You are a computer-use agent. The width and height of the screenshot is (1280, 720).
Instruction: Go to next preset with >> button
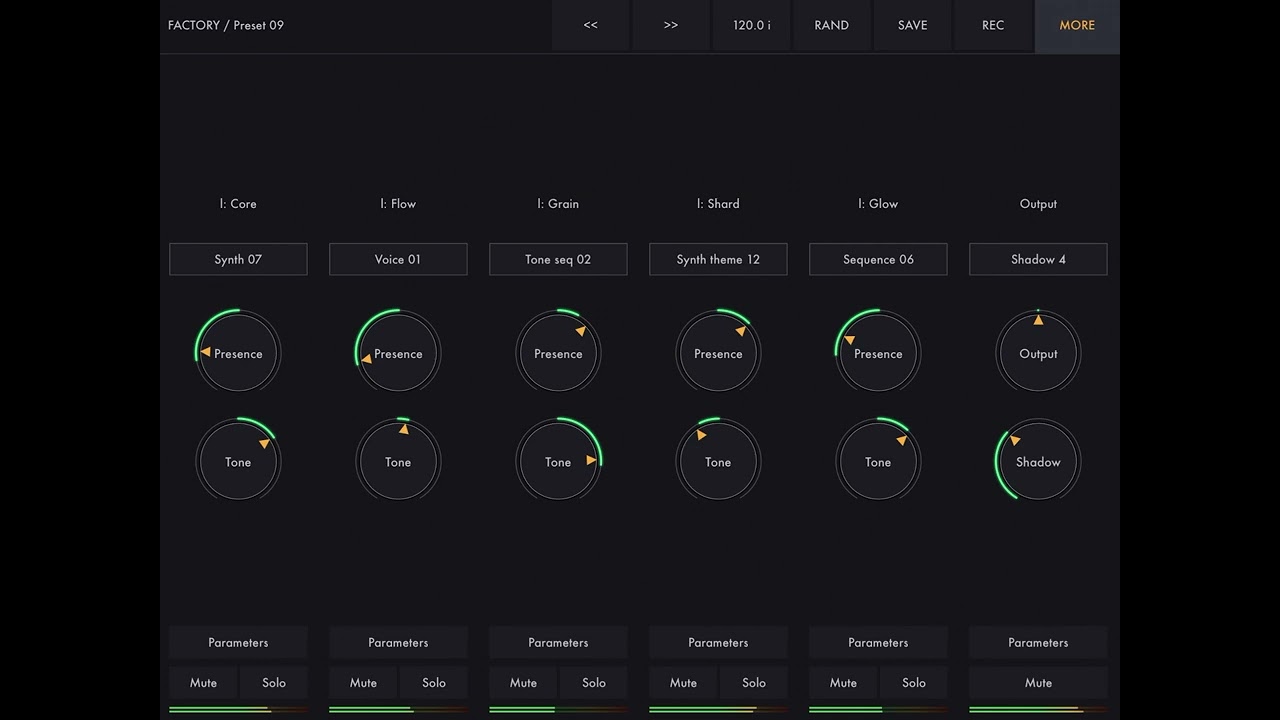pos(671,25)
